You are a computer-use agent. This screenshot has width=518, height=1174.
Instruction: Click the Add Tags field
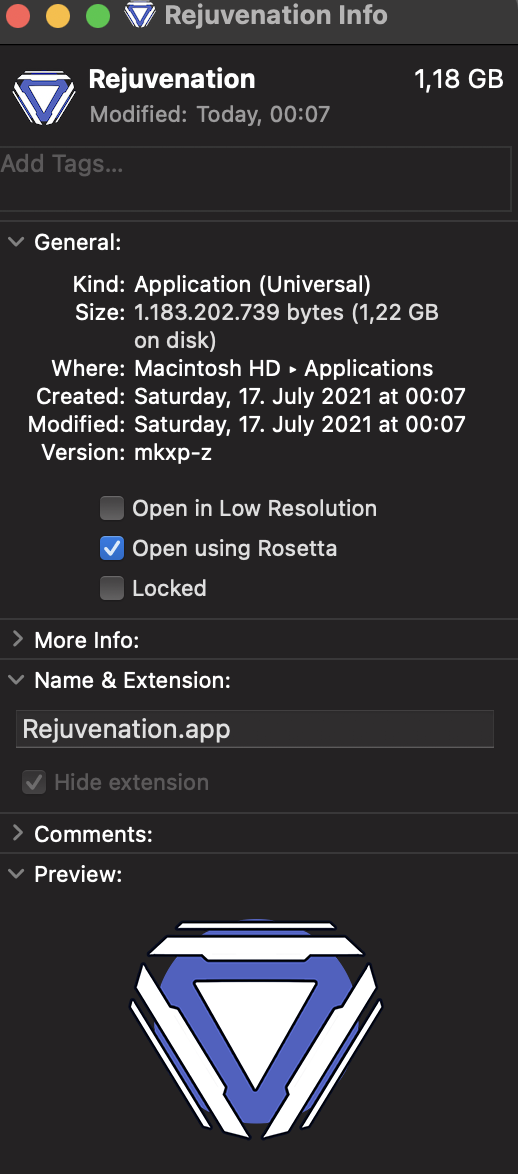[256, 179]
